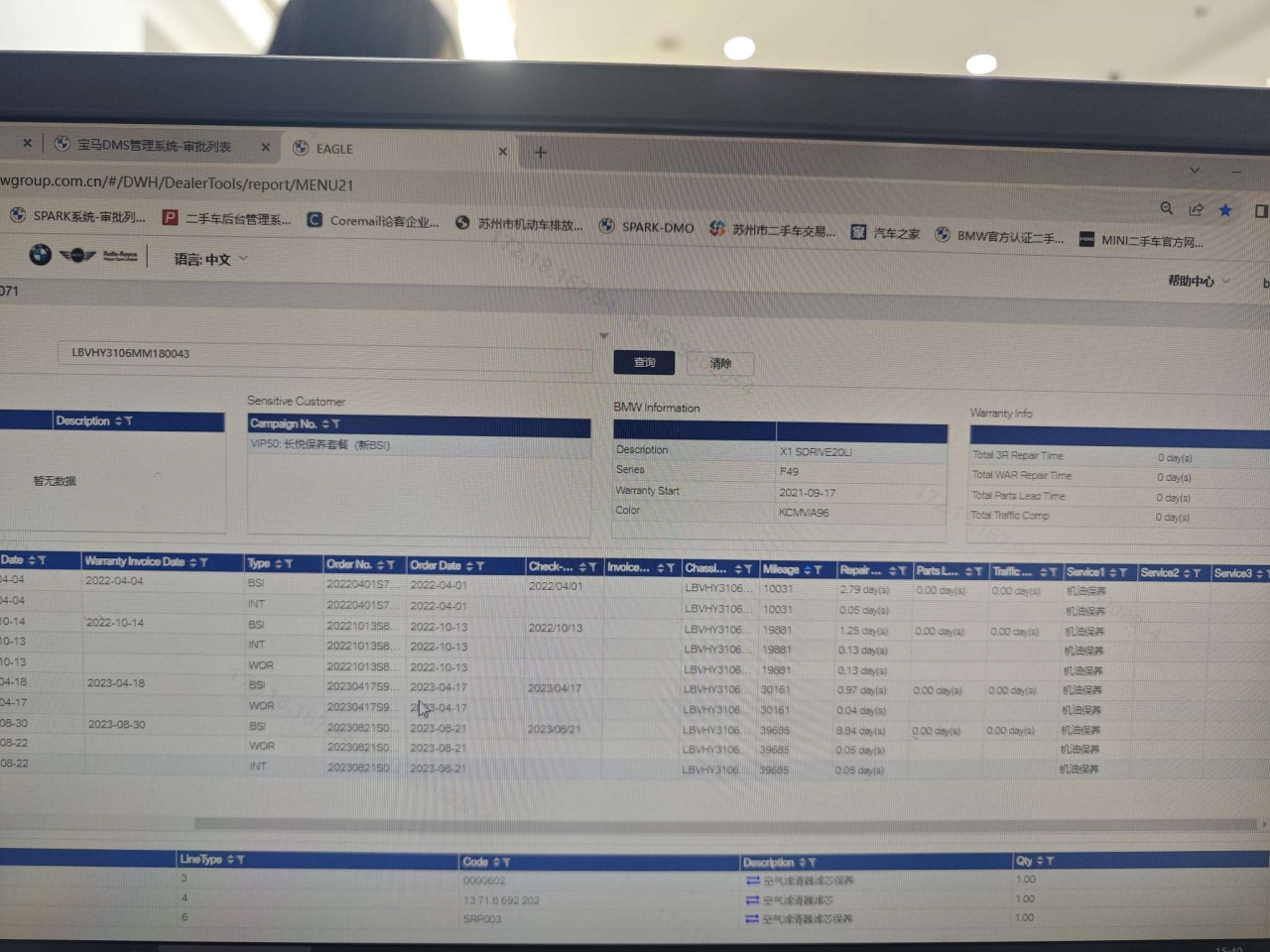Sort the Code column

click(496, 862)
